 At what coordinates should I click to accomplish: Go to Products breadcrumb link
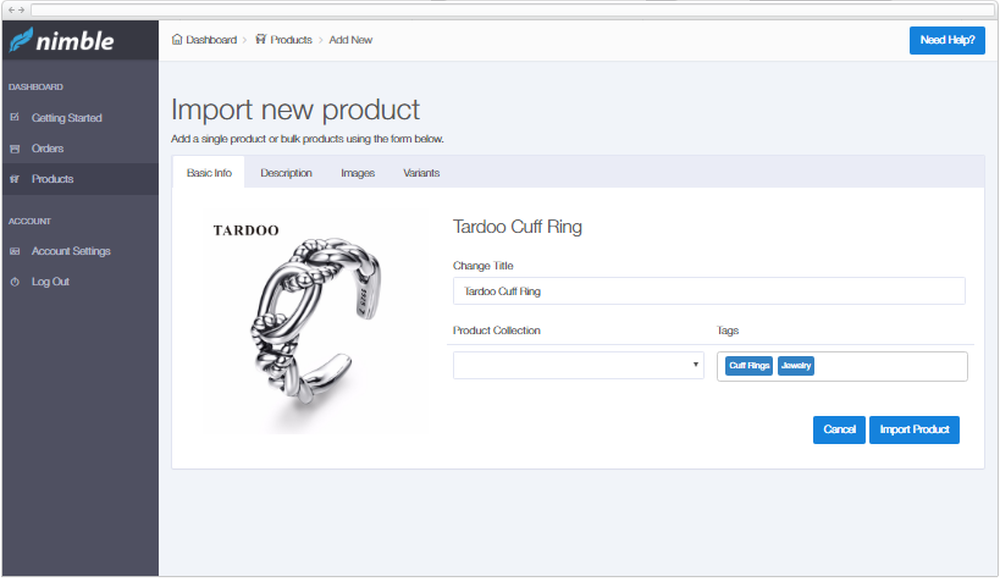click(x=291, y=40)
